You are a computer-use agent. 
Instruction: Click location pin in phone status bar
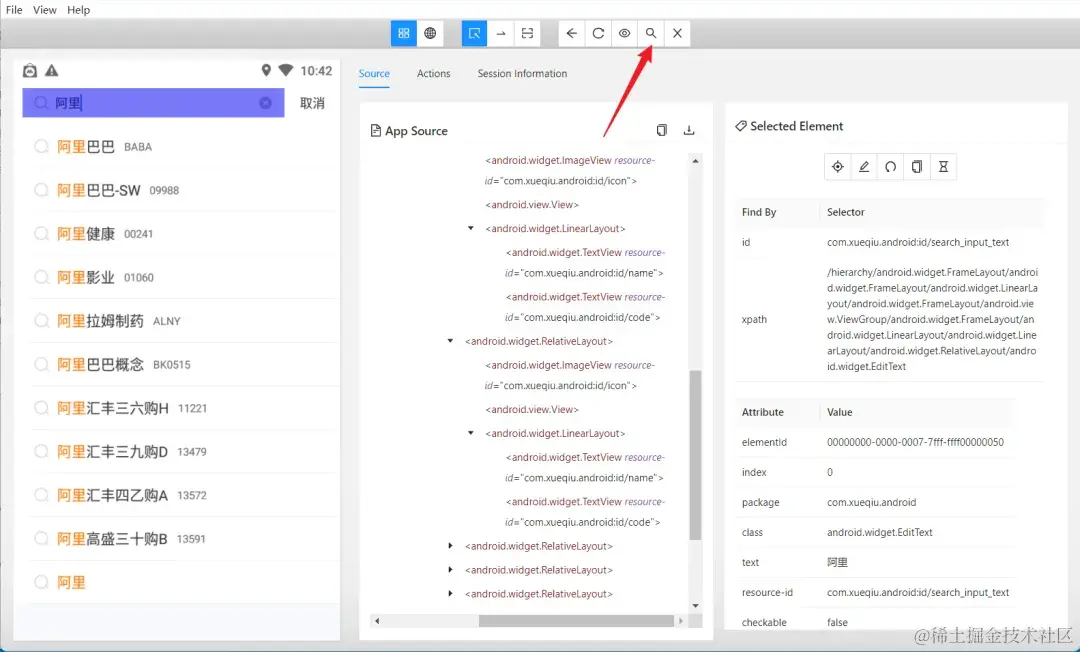point(266,70)
